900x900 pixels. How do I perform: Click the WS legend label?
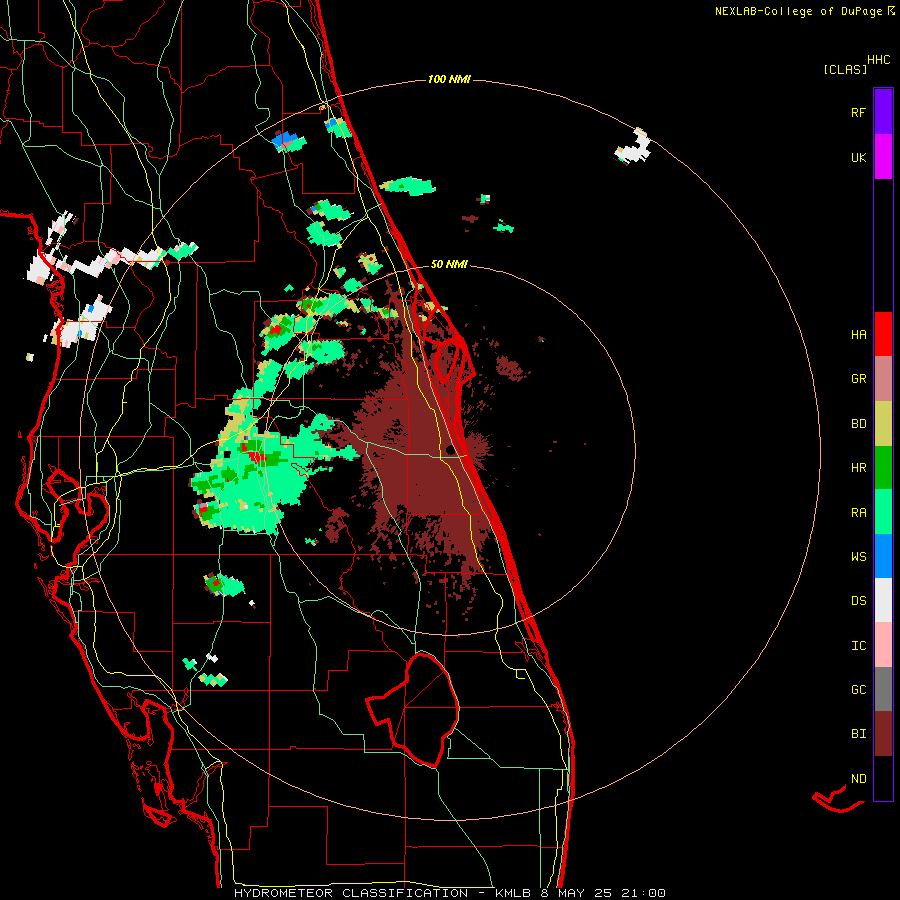[x=858, y=557]
